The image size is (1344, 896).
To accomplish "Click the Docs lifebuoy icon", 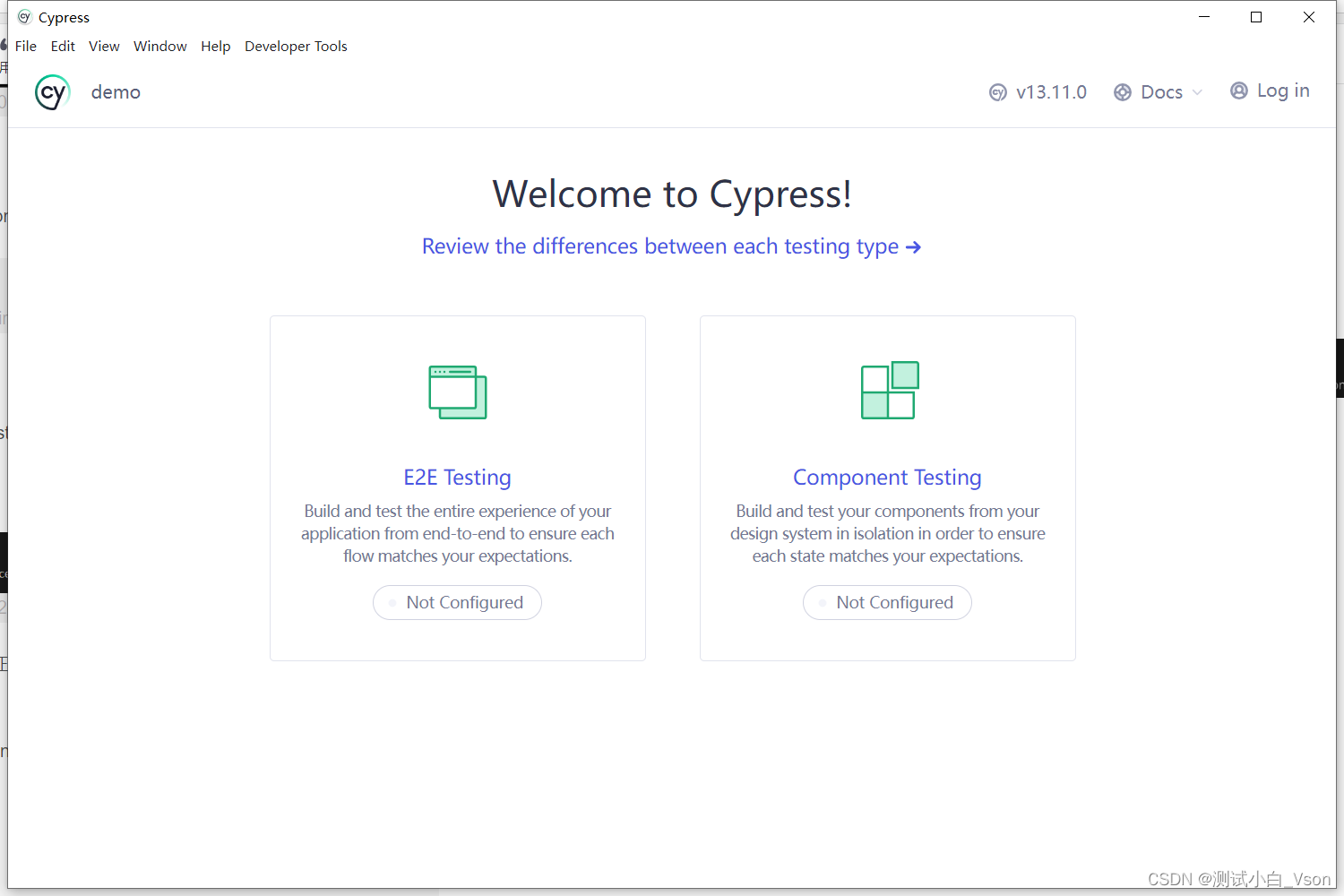I will click(1122, 92).
